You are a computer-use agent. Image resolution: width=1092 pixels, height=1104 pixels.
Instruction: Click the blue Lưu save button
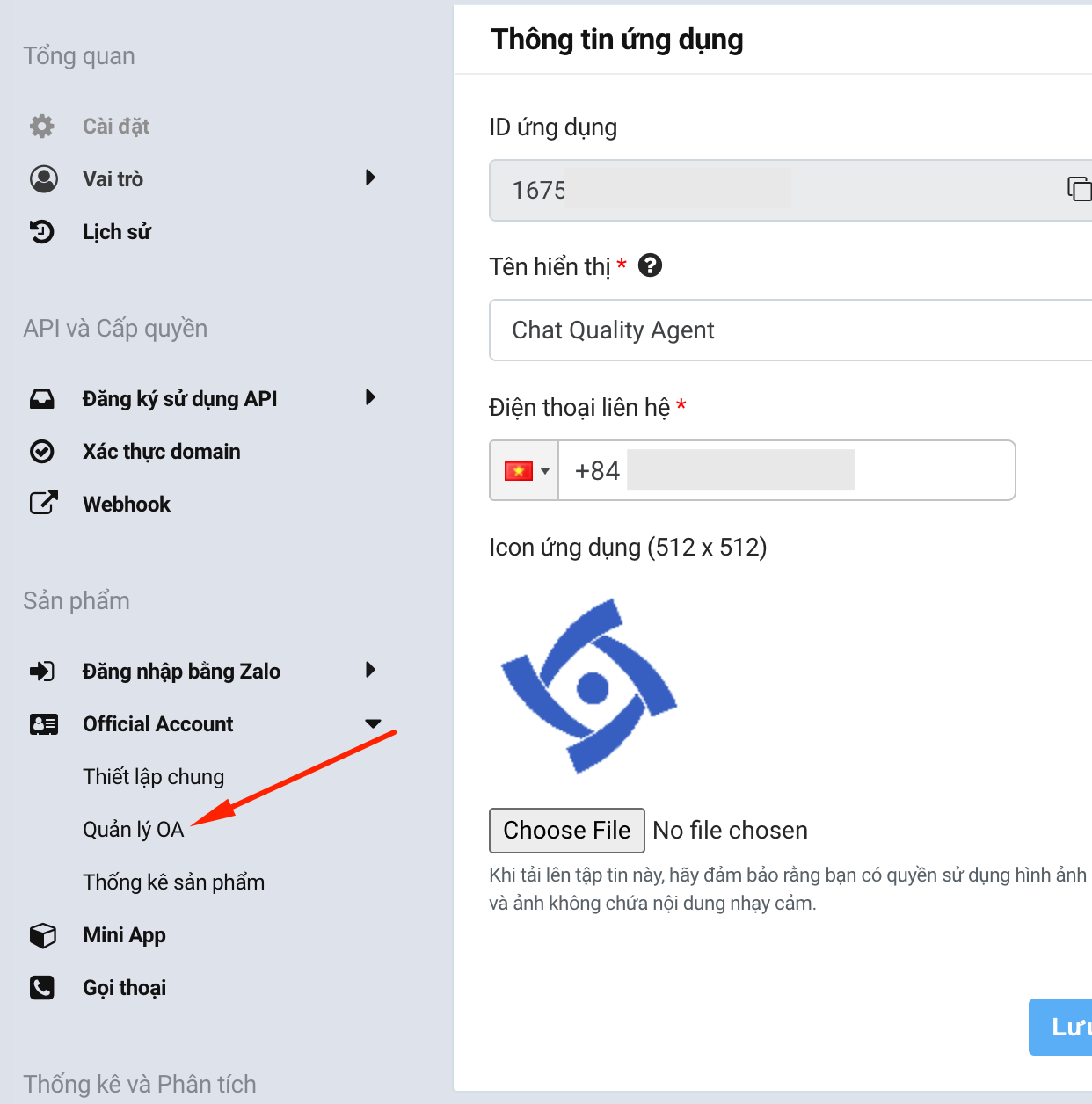click(1064, 1027)
